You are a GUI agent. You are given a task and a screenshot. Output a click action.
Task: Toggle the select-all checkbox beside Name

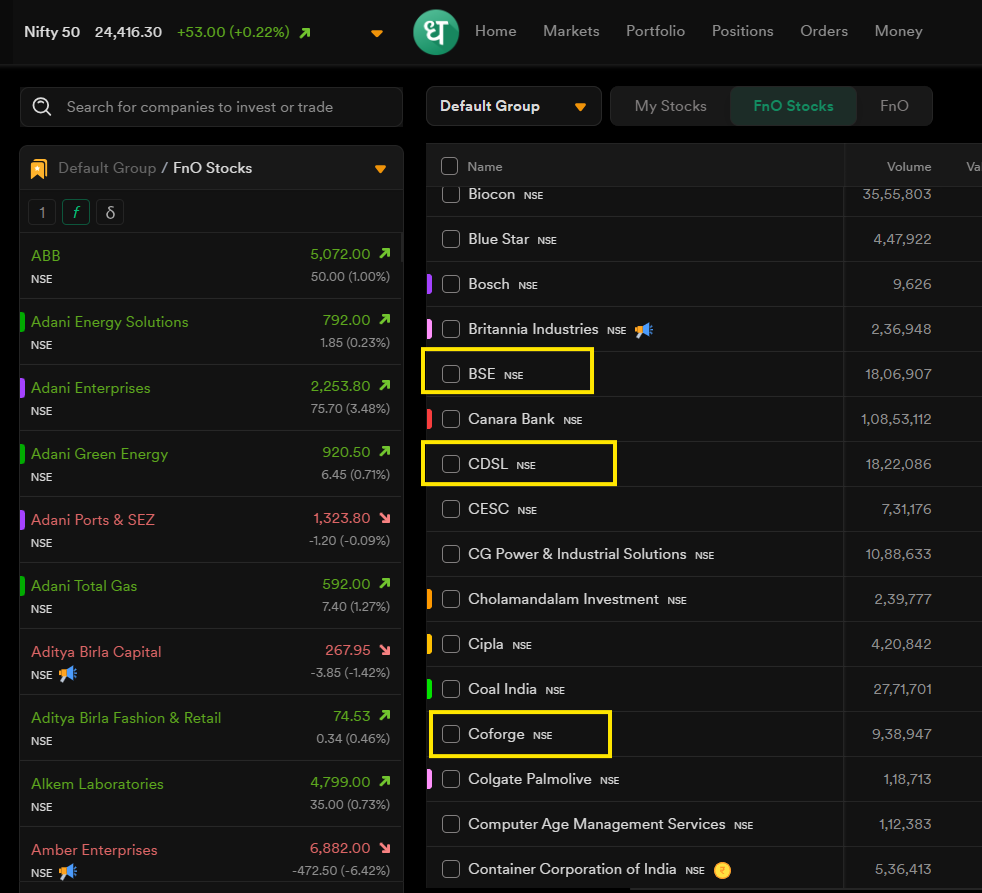click(450, 166)
